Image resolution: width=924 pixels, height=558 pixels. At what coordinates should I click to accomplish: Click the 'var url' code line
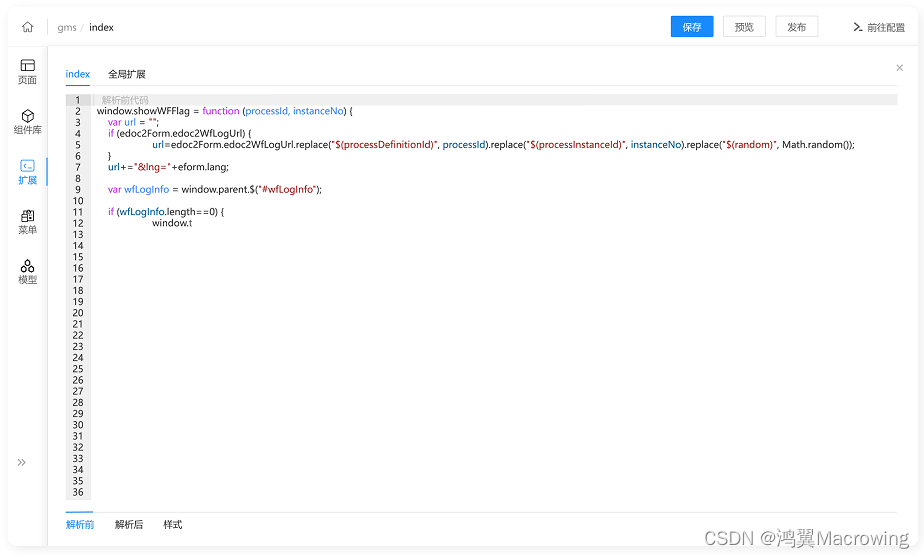[133, 122]
